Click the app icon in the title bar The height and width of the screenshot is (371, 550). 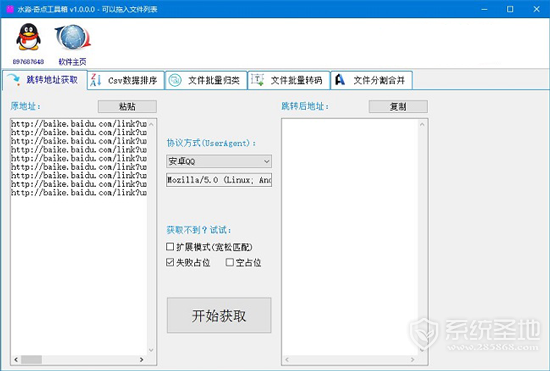pyautogui.click(x=10, y=9)
